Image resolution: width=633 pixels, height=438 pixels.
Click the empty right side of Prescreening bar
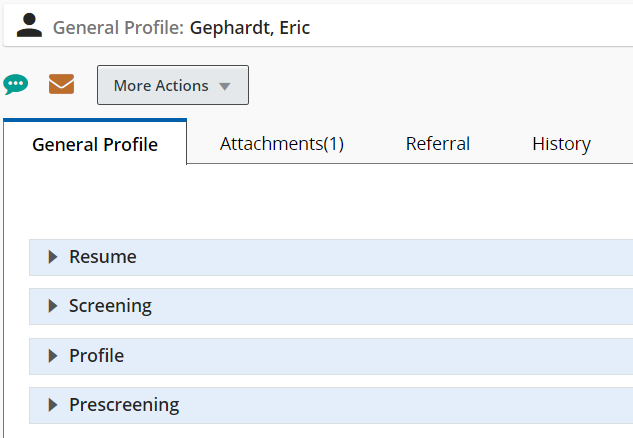pyautogui.click(x=450, y=405)
